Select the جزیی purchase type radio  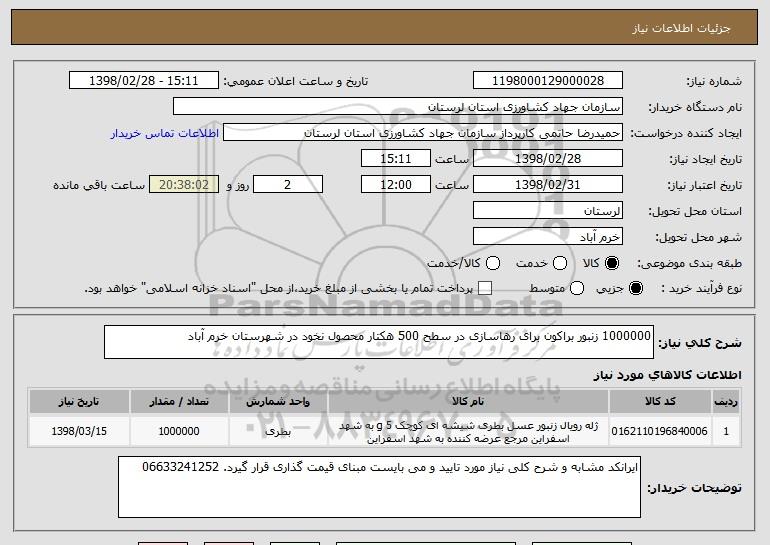click(x=635, y=288)
